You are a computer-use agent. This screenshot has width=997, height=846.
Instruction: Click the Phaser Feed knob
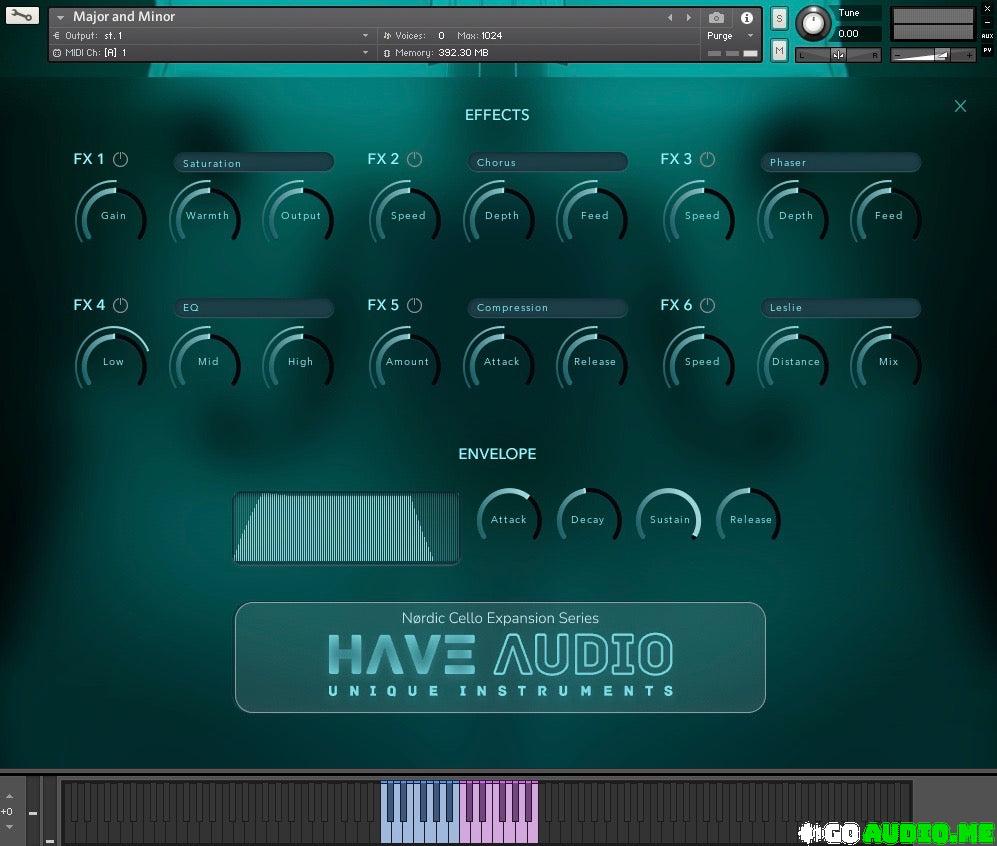(x=887, y=215)
